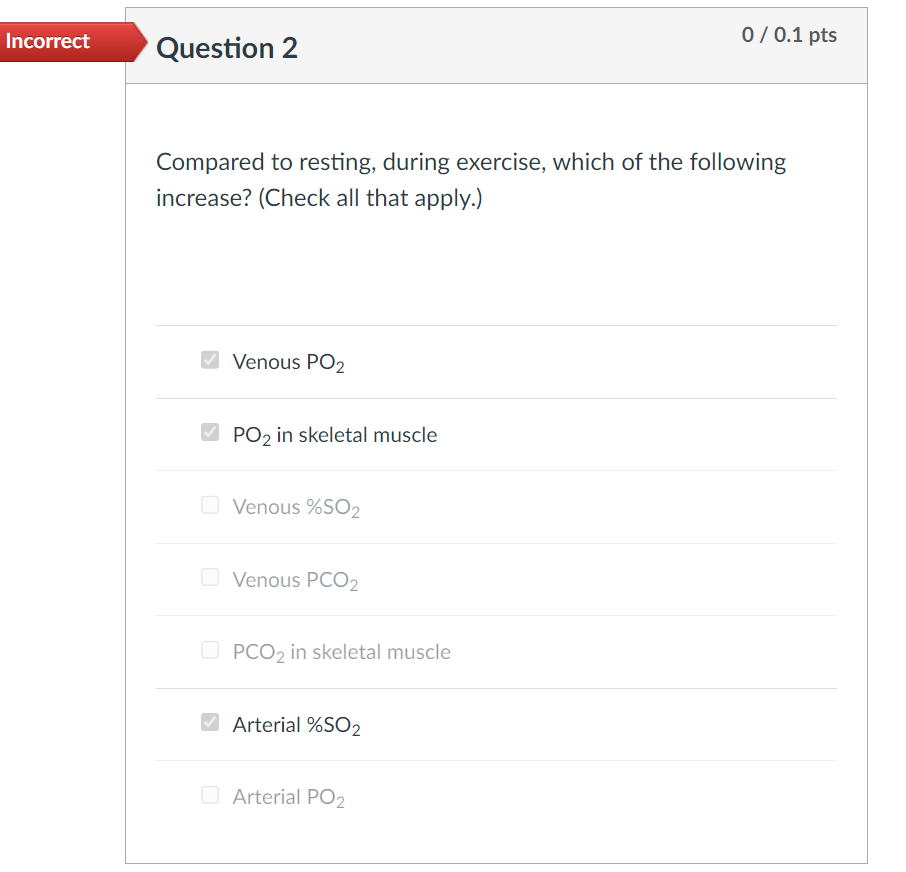
Task: Check the Venous %SO2 checkbox
Action: tap(210, 505)
